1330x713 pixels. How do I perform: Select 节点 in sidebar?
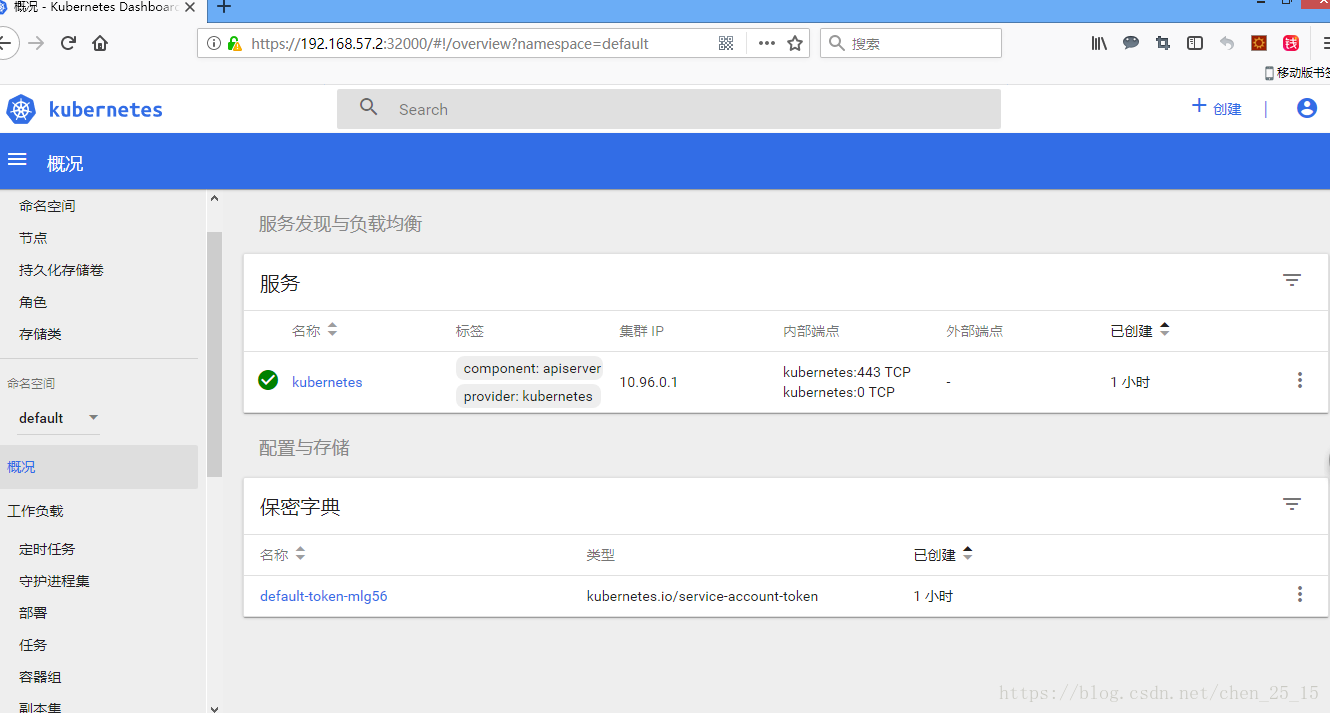[33, 238]
